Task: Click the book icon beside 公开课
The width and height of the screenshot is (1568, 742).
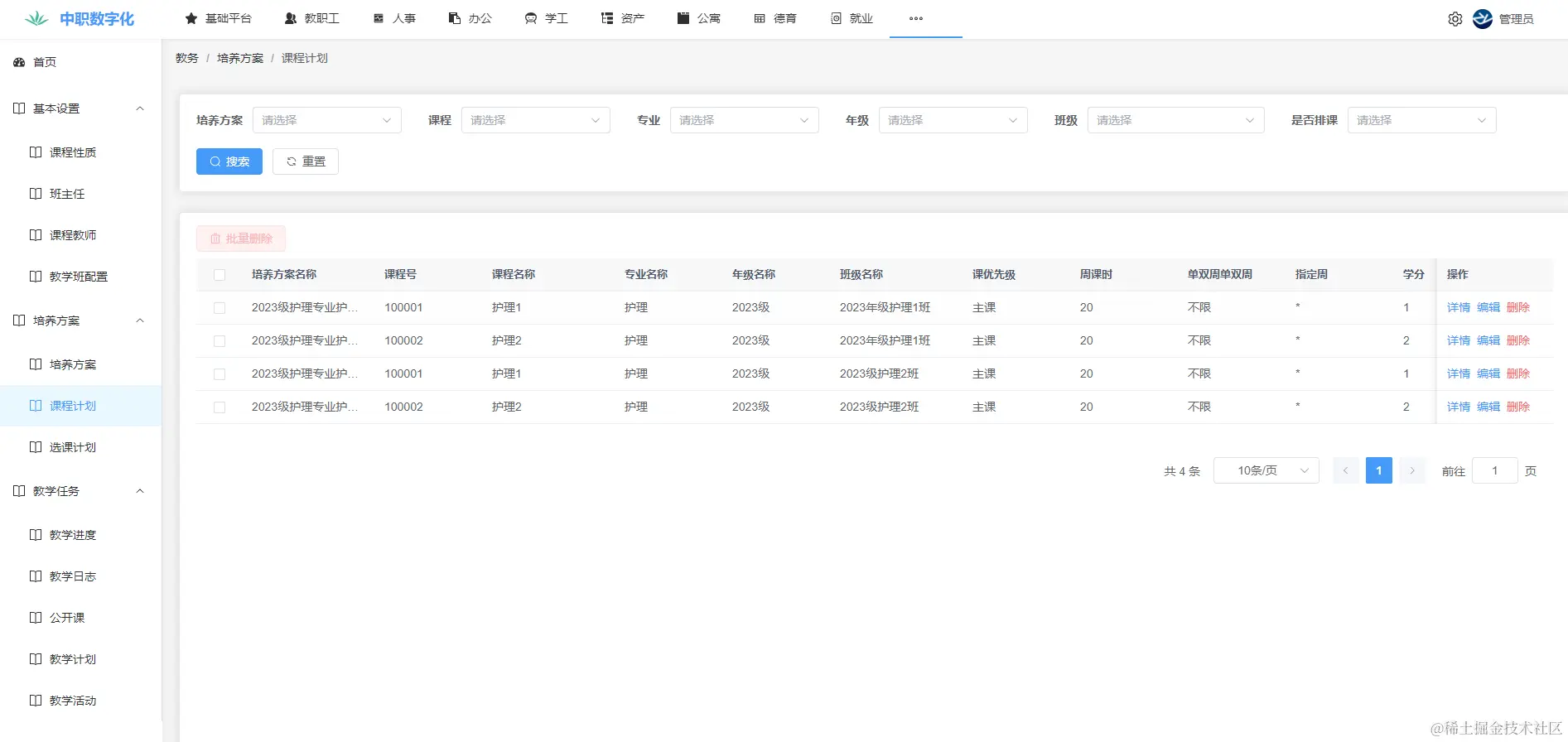Action: click(x=36, y=618)
